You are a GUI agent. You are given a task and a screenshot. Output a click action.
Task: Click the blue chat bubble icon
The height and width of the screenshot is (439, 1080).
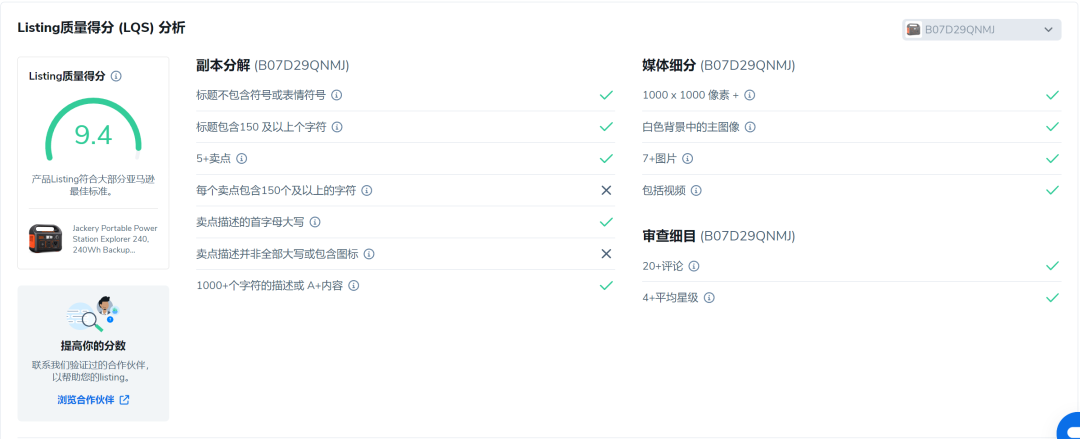point(1067,426)
